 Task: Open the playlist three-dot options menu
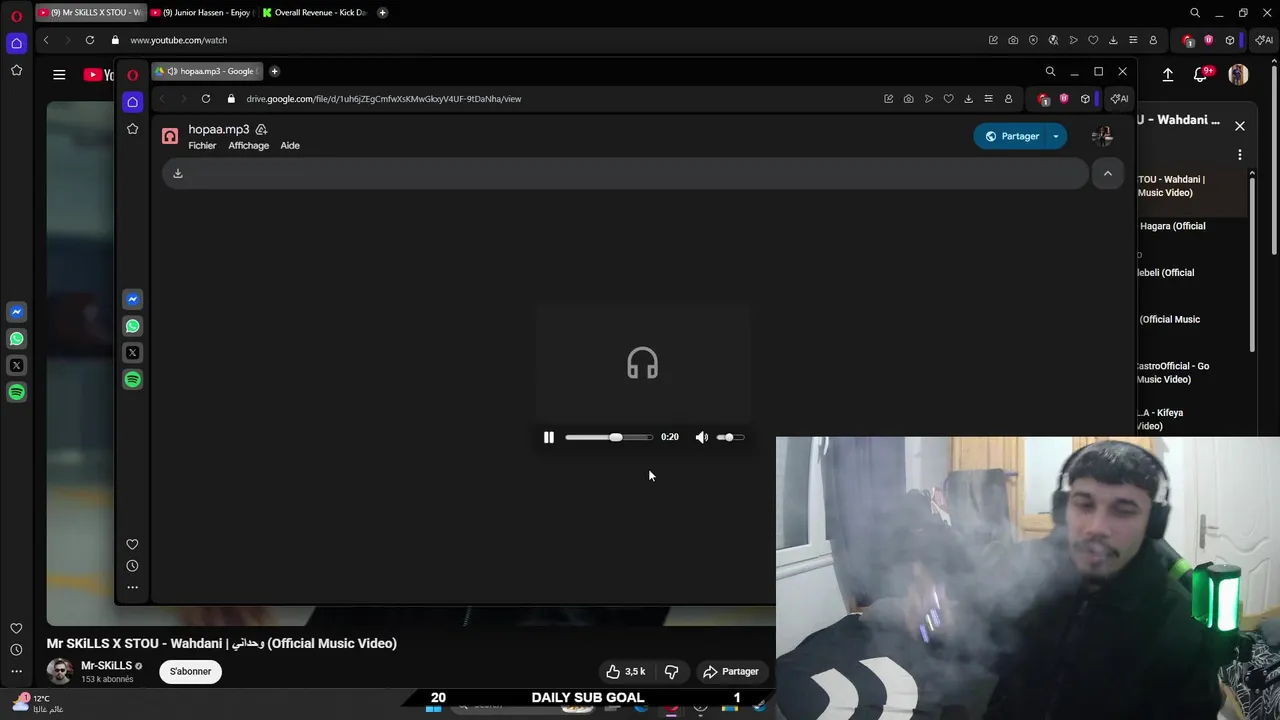1240,155
